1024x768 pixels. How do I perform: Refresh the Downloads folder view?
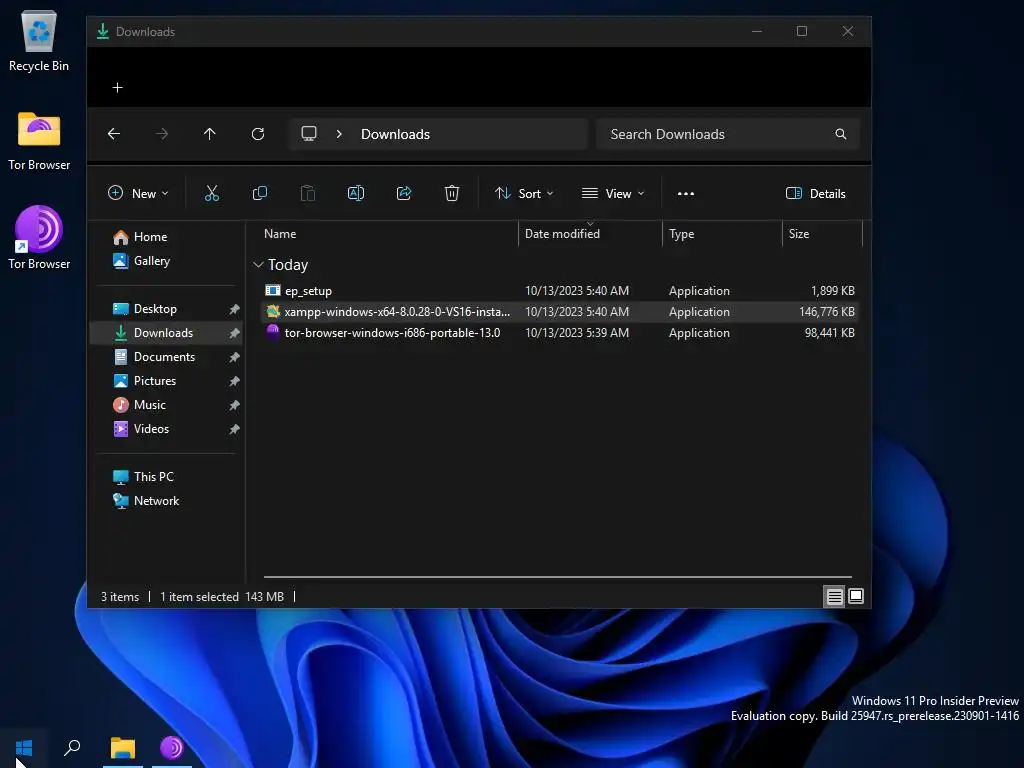click(x=258, y=134)
